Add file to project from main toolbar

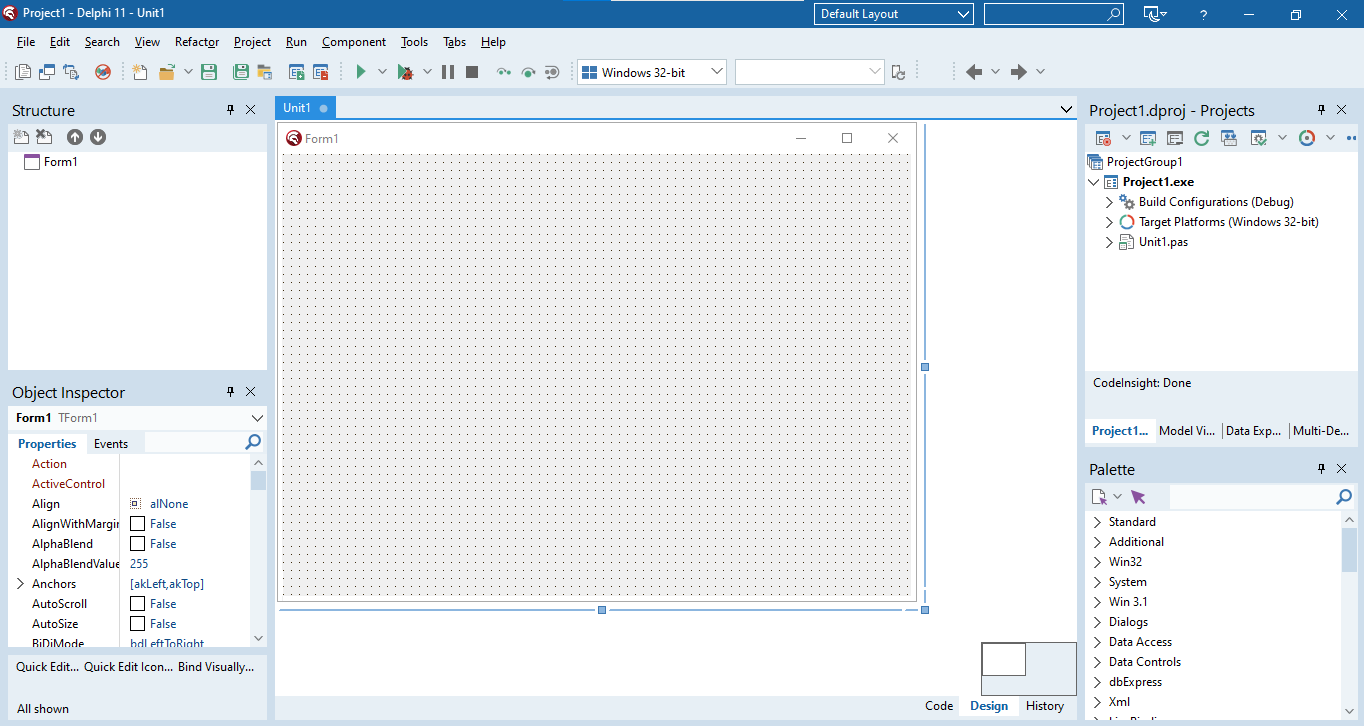[297, 72]
